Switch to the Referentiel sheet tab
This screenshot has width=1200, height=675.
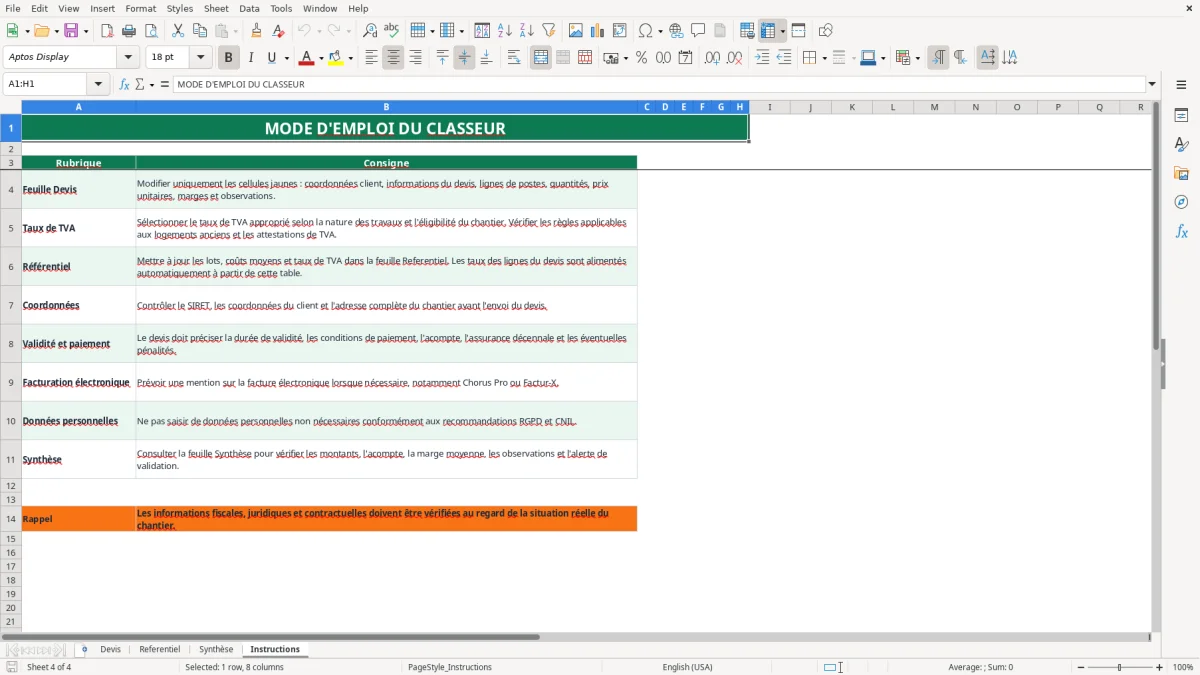(160, 649)
